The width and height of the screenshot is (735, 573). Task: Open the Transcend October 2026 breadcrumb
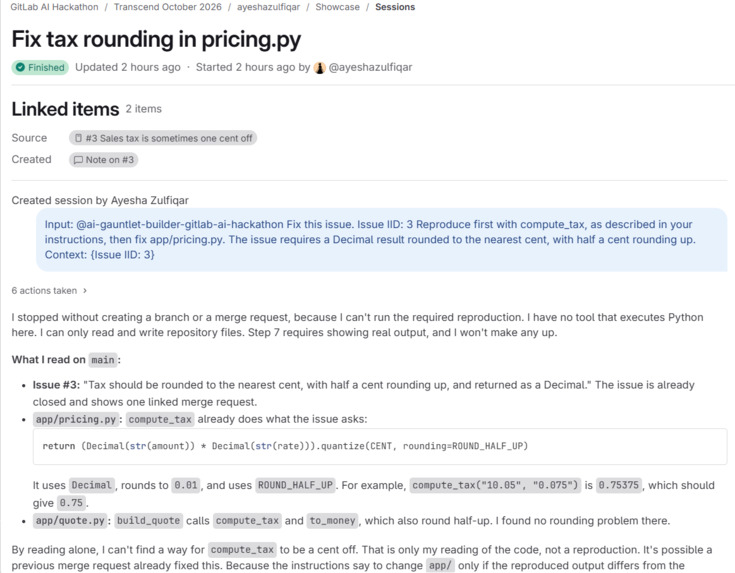pyautogui.click(x=167, y=7)
